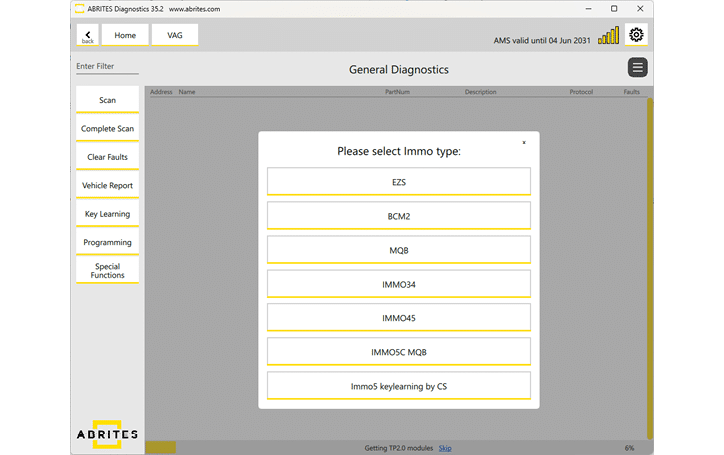Open the settings gear icon
The image size is (724, 455).
(636, 35)
